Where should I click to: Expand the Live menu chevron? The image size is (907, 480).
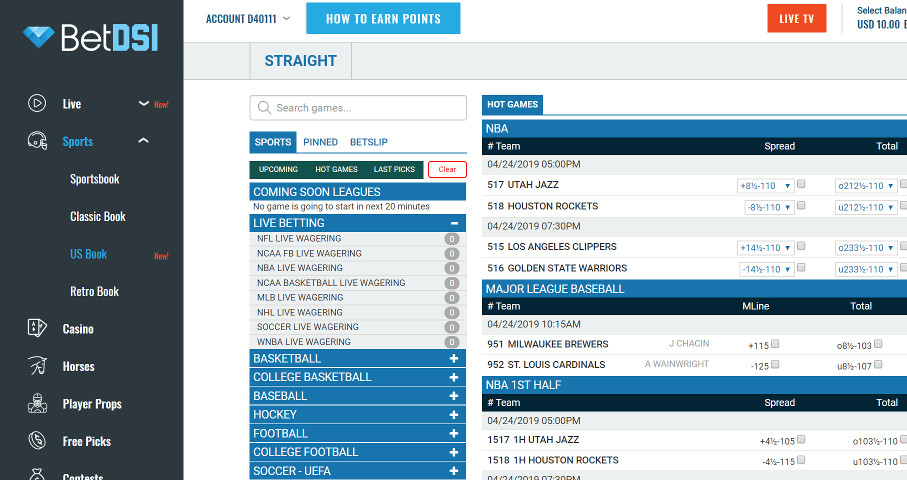144,104
